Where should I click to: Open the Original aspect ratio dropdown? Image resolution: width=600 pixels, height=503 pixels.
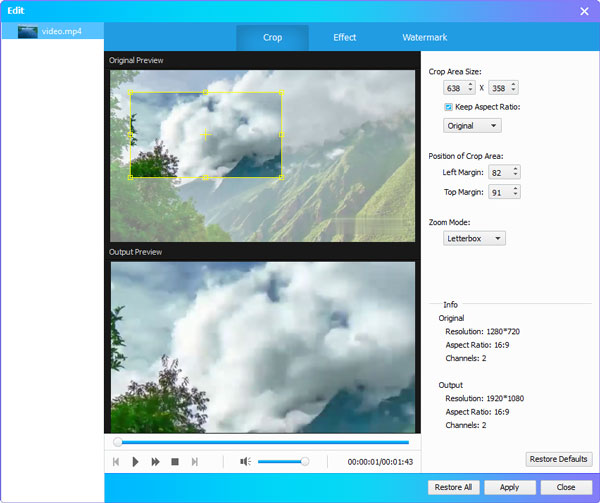(473, 126)
